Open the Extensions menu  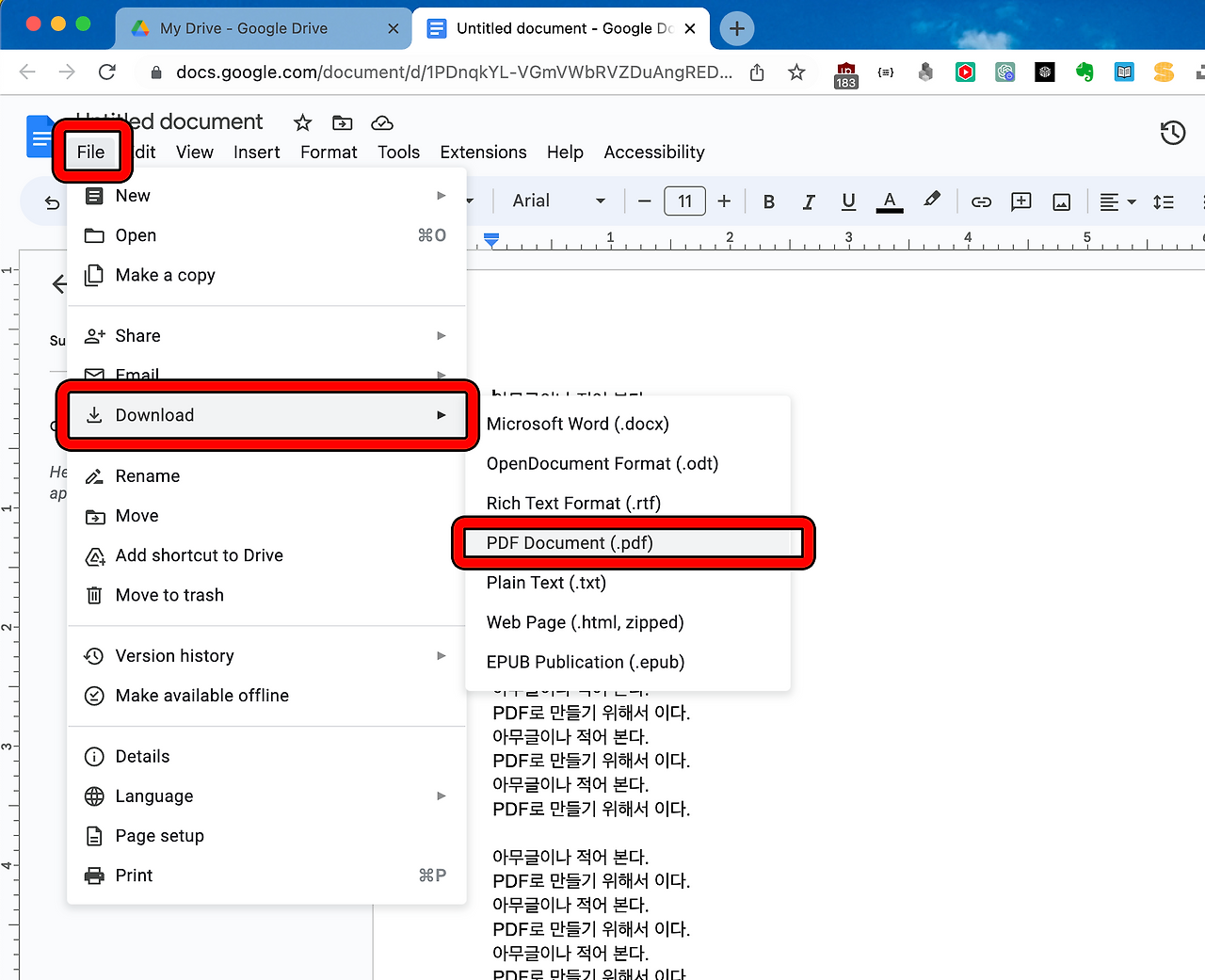pos(483,152)
